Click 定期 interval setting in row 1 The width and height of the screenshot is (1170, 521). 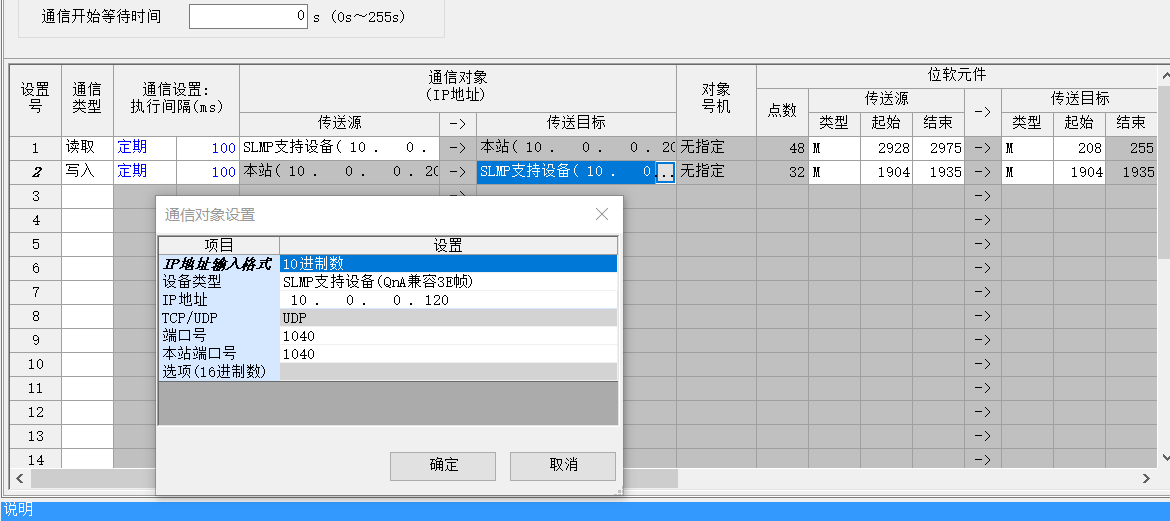tap(145, 147)
